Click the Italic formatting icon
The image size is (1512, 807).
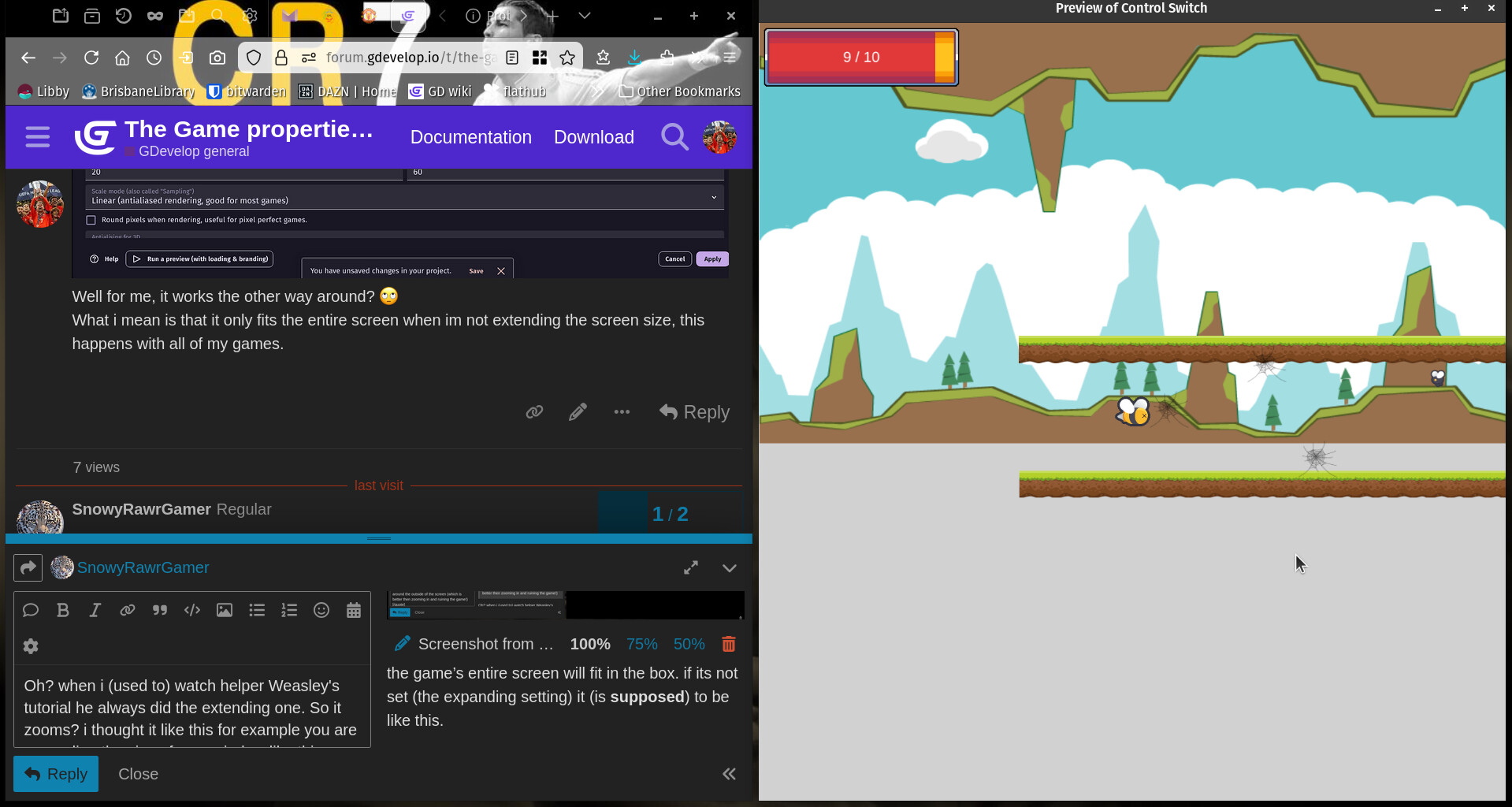[95, 610]
